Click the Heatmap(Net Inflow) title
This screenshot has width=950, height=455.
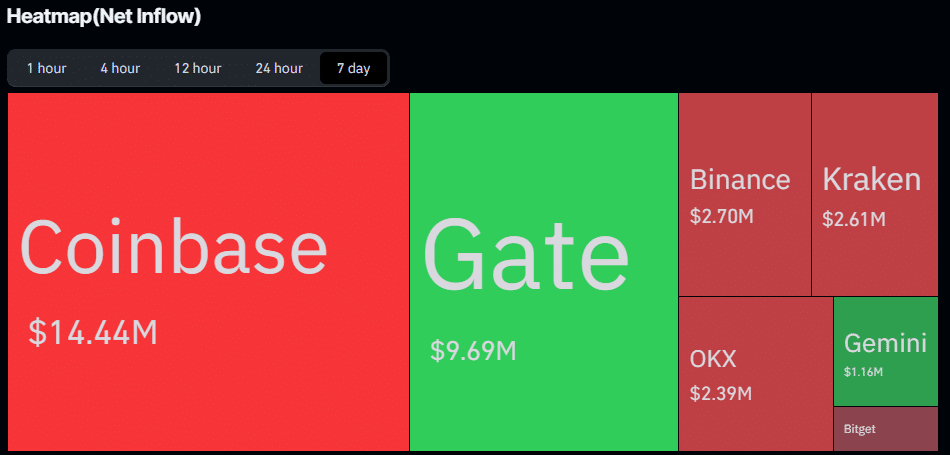click(x=104, y=16)
